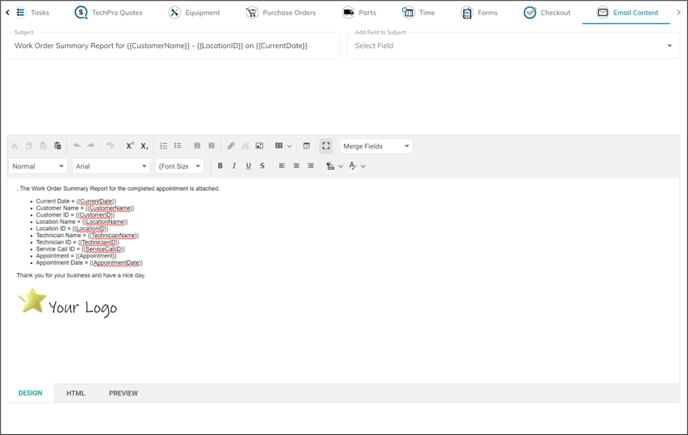The width and height of the screenshot is (688, 435).
Task: Insert a hyperlink with the link icon
Action: coord(231,146)
